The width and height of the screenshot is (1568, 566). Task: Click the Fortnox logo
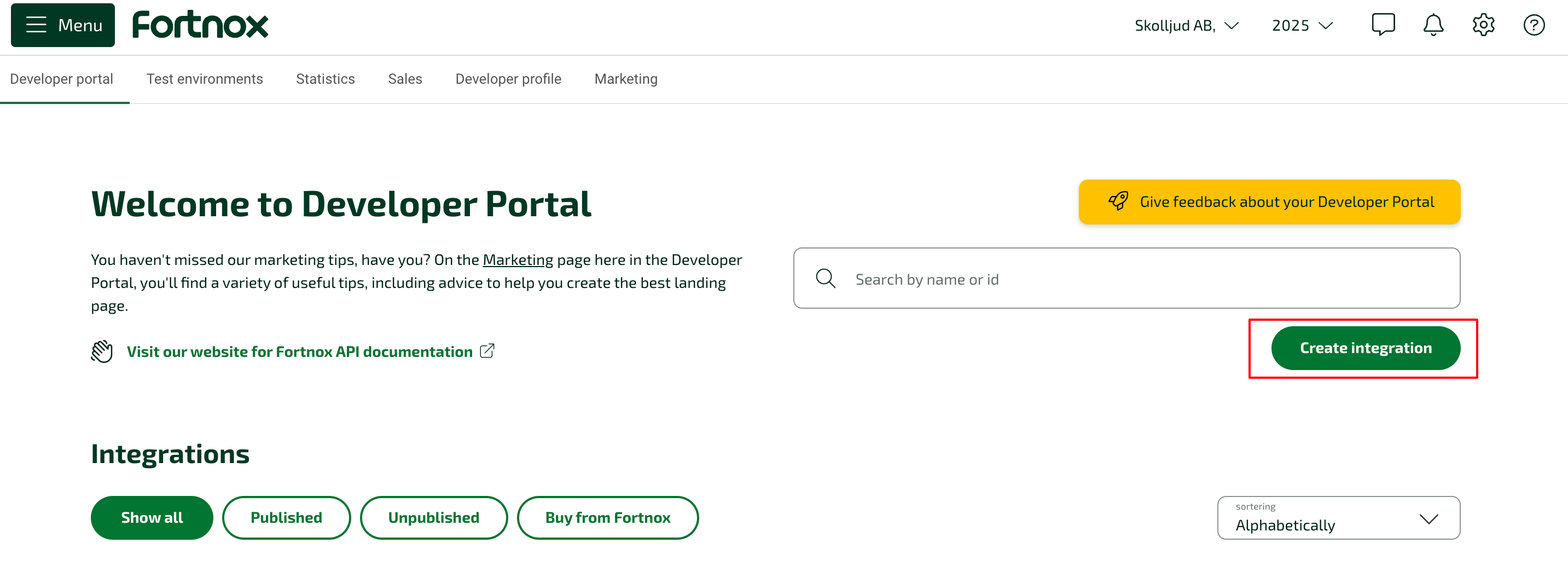point(200,25)
